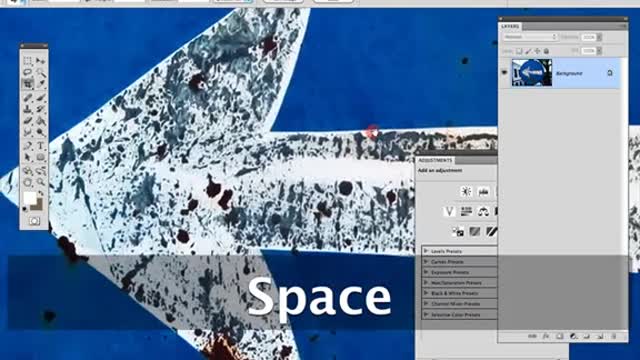640x360 pixels.
Task: Swap foreground and background colors
Action: 41,193
